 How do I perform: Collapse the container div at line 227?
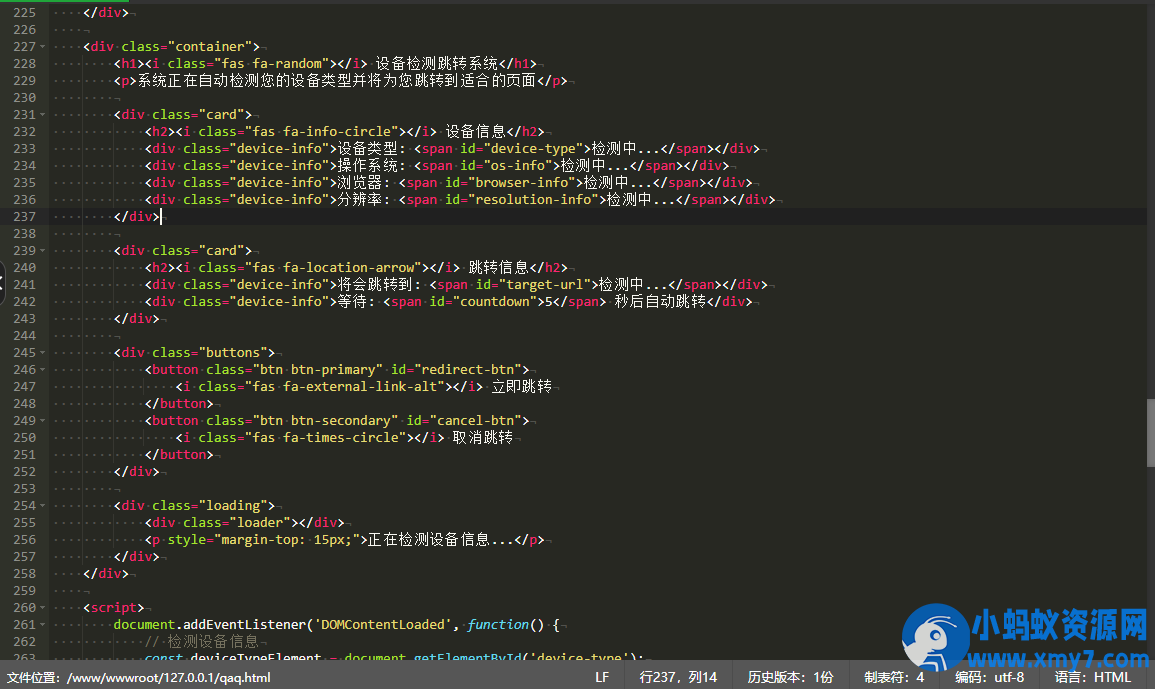pos(43,46)
